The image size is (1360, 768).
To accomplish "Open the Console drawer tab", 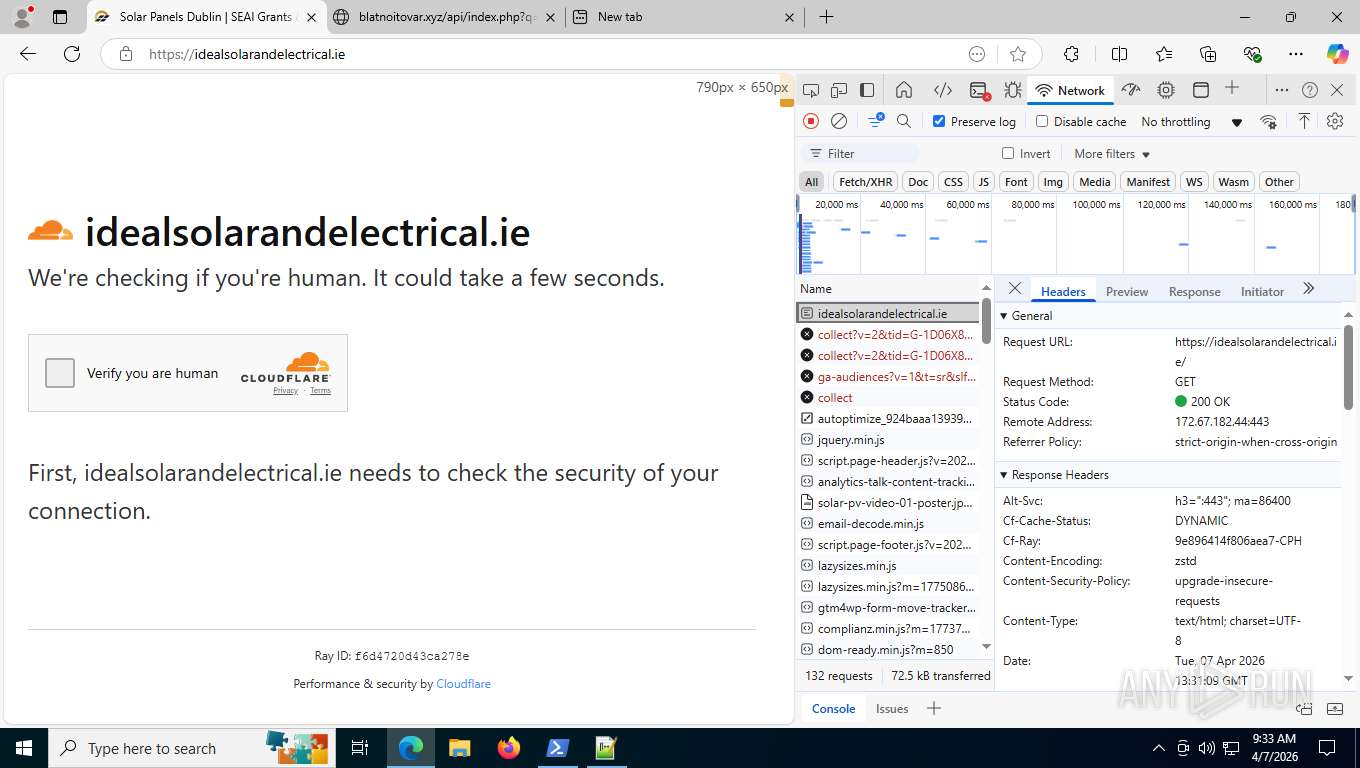I will [x=833, y=708].
